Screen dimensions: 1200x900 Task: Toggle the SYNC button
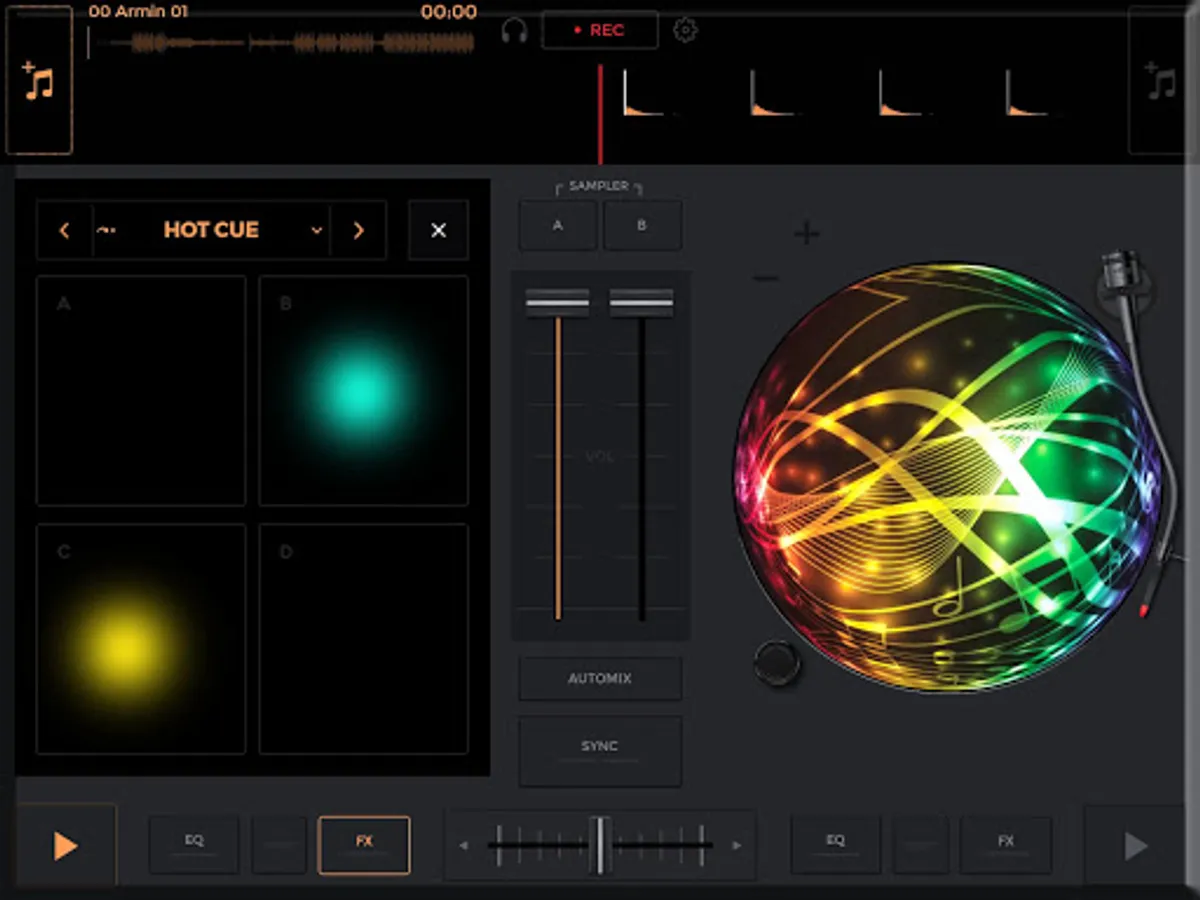coord(600,750)
